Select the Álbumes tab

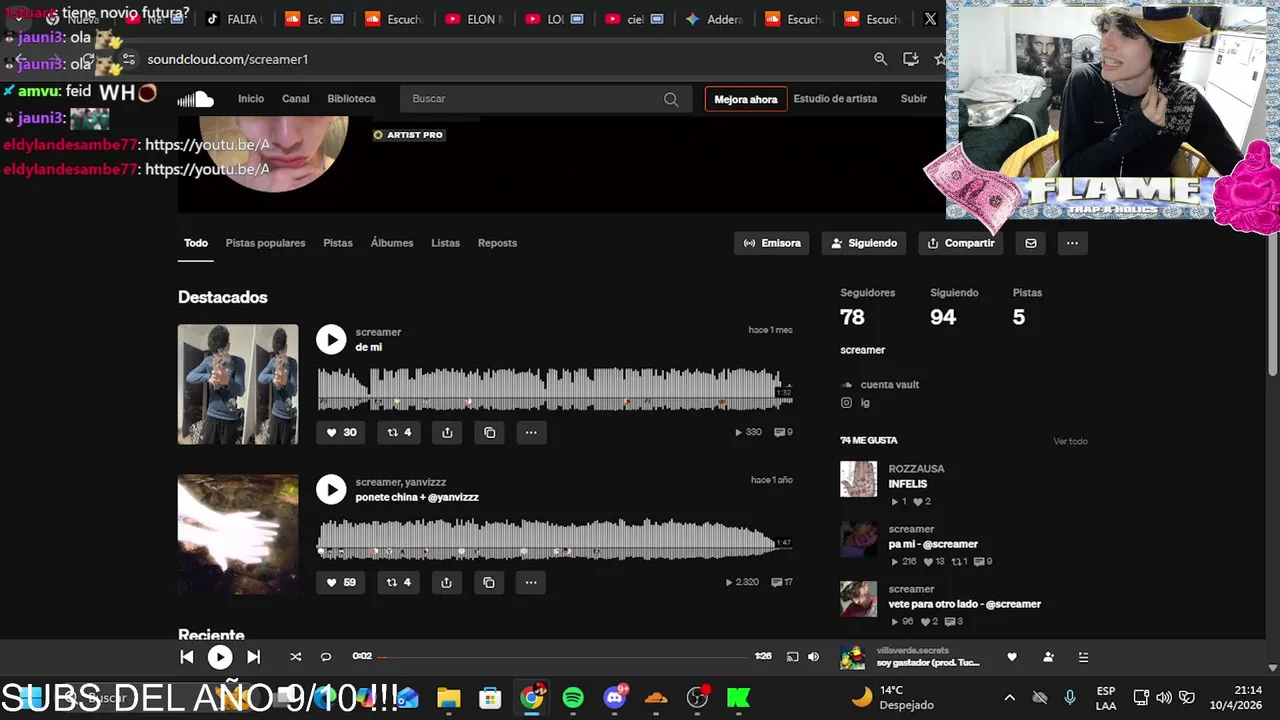pos(392,243)
